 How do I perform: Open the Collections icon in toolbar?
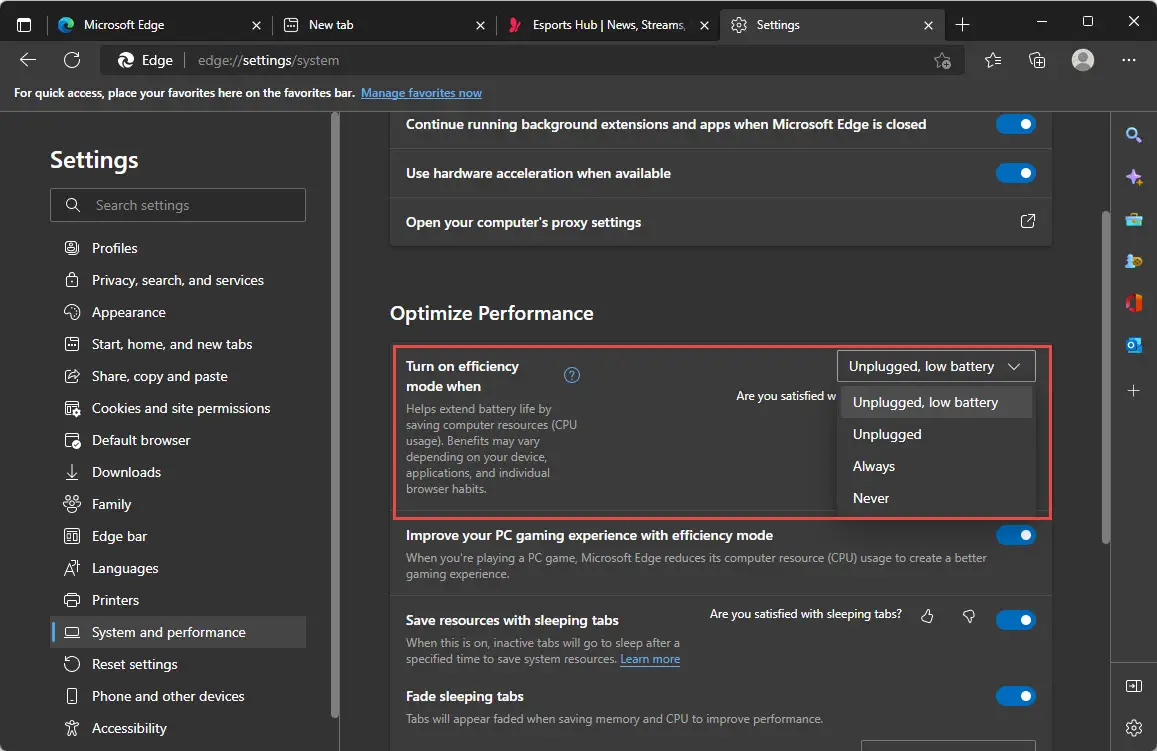pyautogui.click(x=1037, y=60)
